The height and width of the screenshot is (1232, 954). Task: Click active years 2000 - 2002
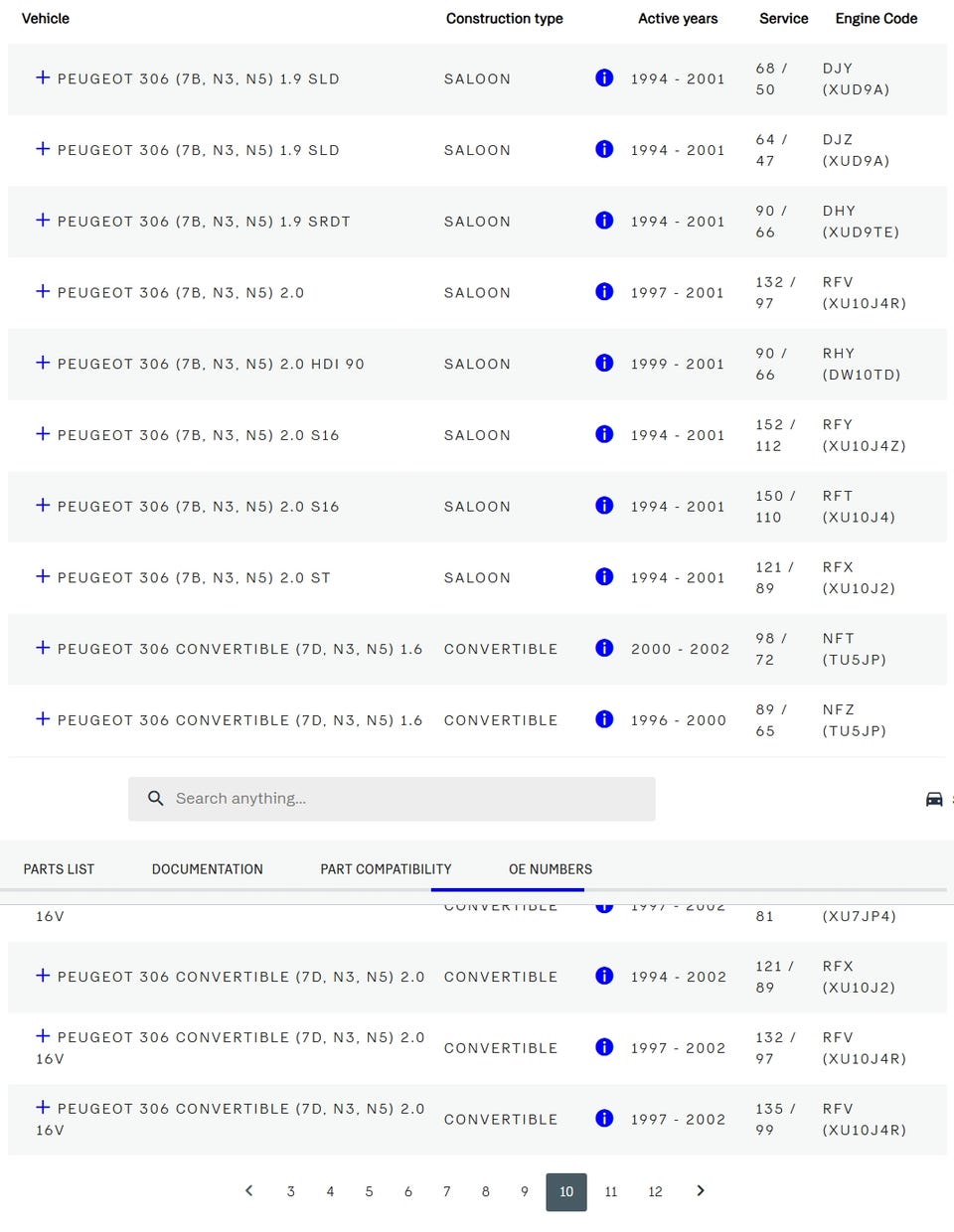681,649
